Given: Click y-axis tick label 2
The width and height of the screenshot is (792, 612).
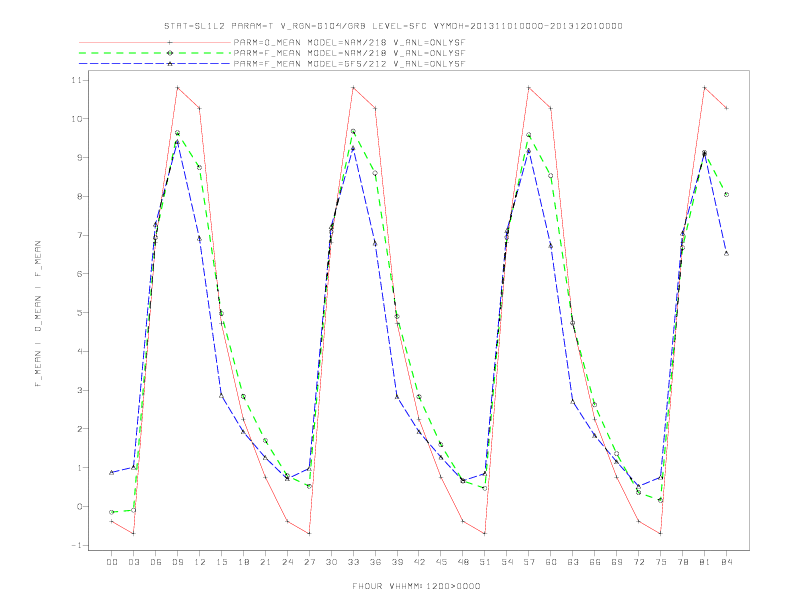Looking at the screenshot, I should 80,429.
